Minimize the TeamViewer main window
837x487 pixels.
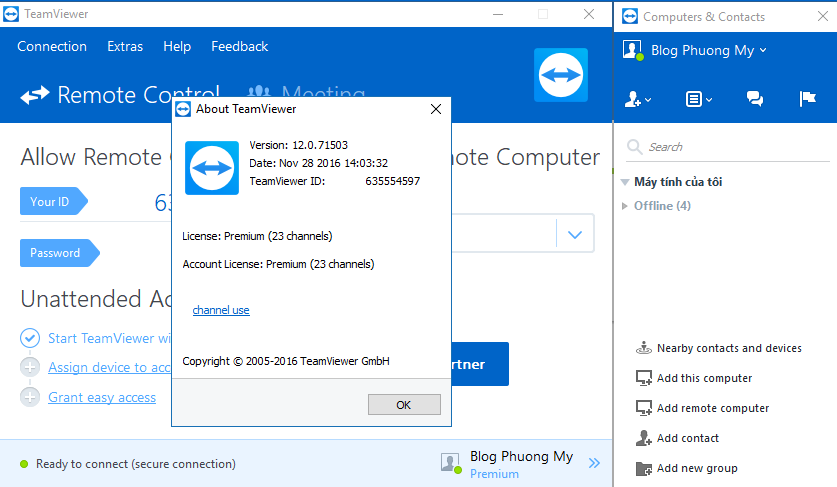(x=498, y=14)
